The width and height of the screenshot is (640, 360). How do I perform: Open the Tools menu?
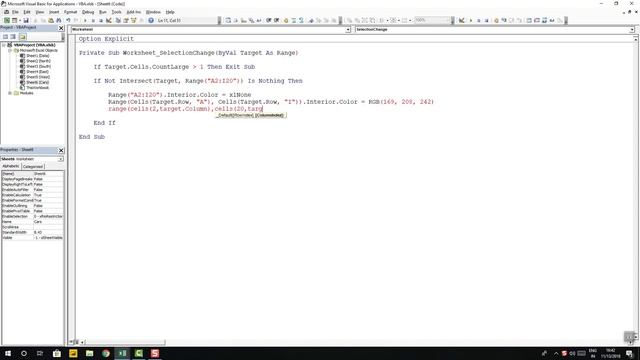point(116,12)
